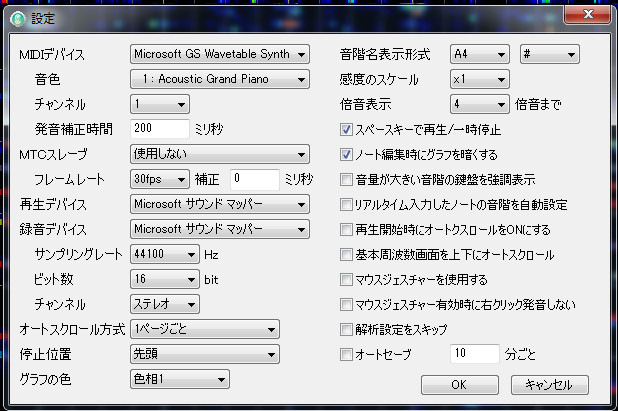This screenshot has width=618, height=411.
Task: Enable 音量が大きい音階の鍵盤を強調表示 checkbox
Action: (x=347, y=179)
